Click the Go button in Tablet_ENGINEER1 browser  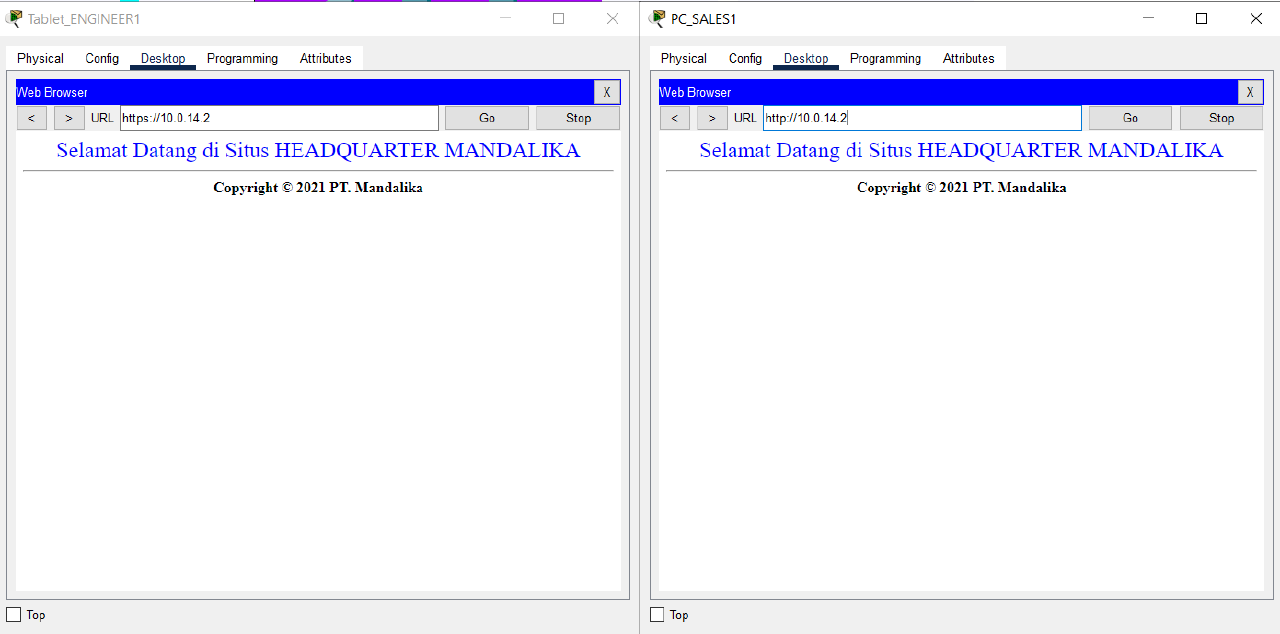click(x=486, y=117)
